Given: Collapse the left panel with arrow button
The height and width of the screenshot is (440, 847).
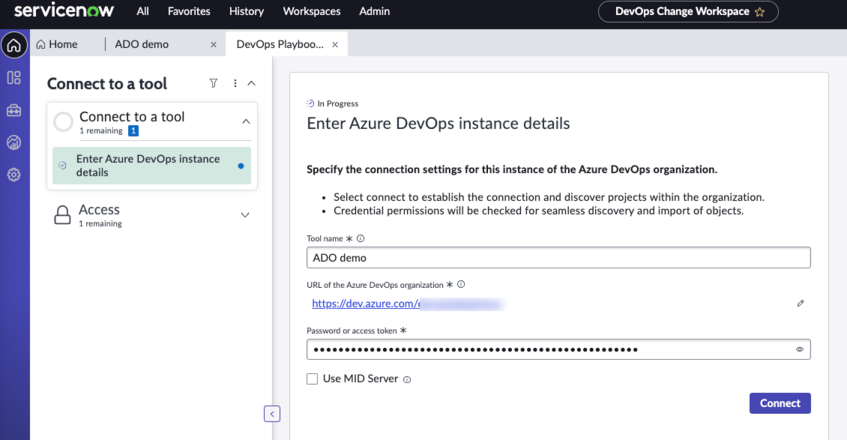Looking at the screenshot, I should pyautogui.click(x=272, y=414).
